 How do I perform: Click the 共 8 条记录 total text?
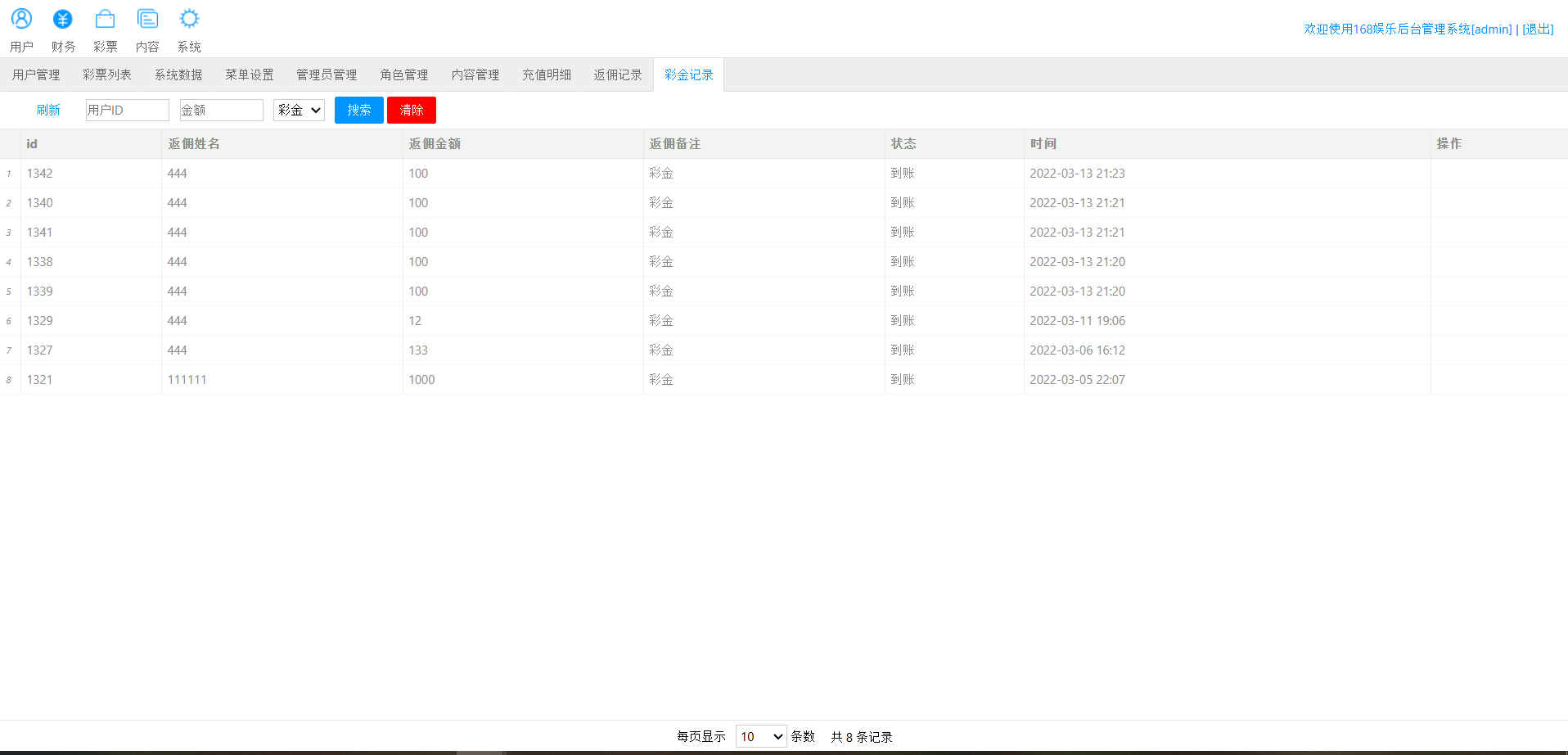tap(861, 737)
